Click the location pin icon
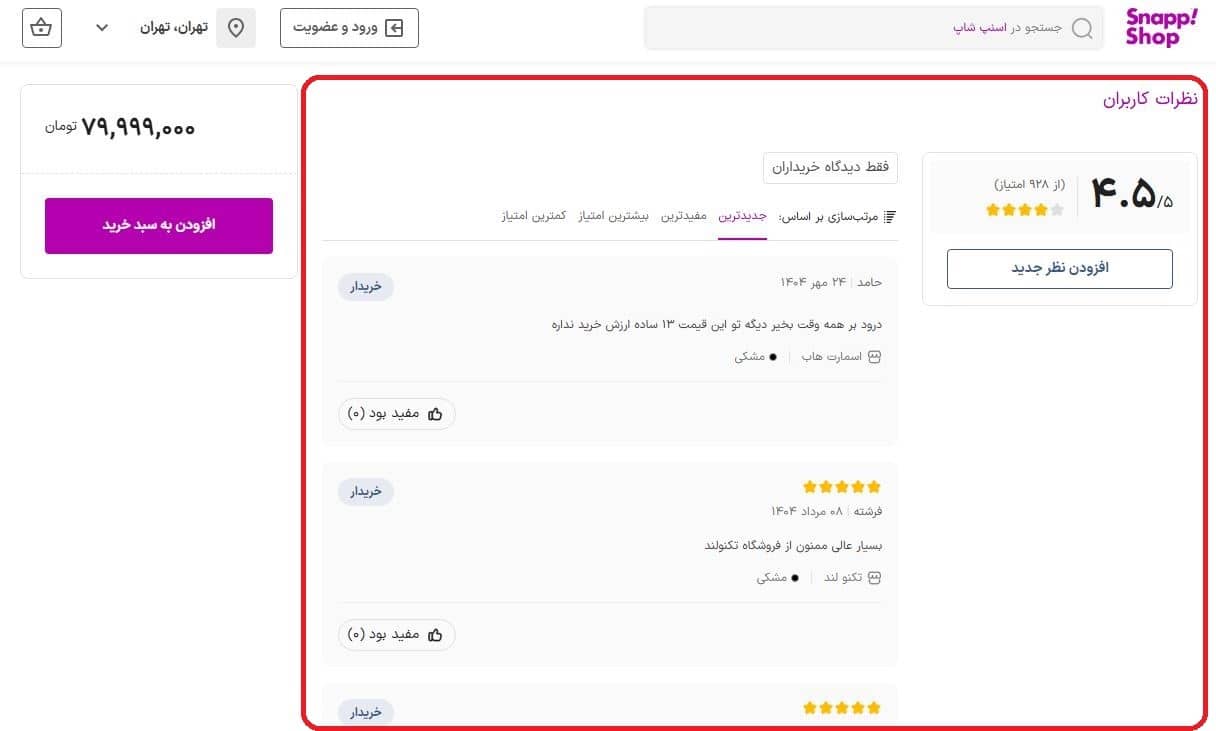Image resolution: width=1216 pixels, height=731 pixels. point(236,27)
